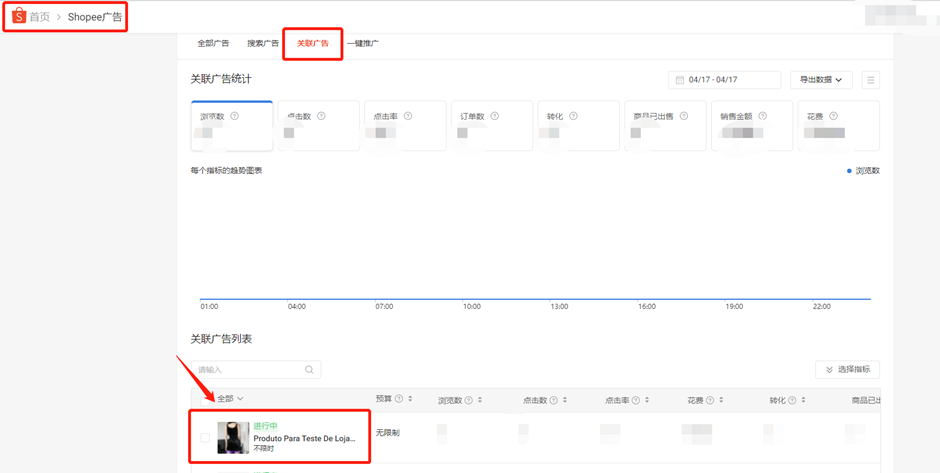The image size is (940, 473).
Task: Select the 花费 metric card
Action: (839, 125)
